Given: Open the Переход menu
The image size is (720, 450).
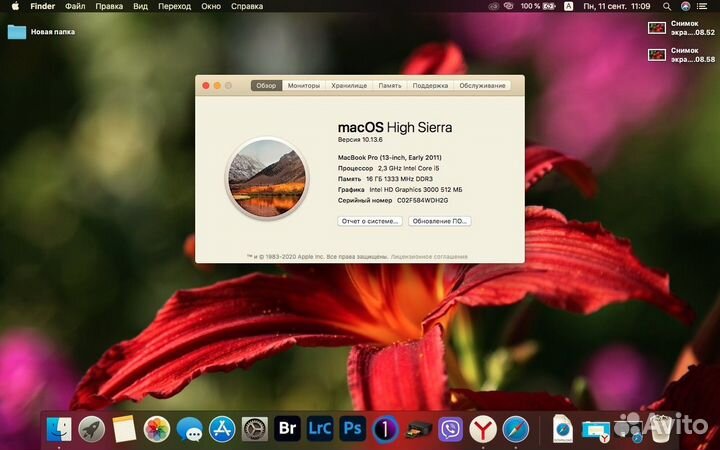Looking at the screenshot, I should [174, 6].
